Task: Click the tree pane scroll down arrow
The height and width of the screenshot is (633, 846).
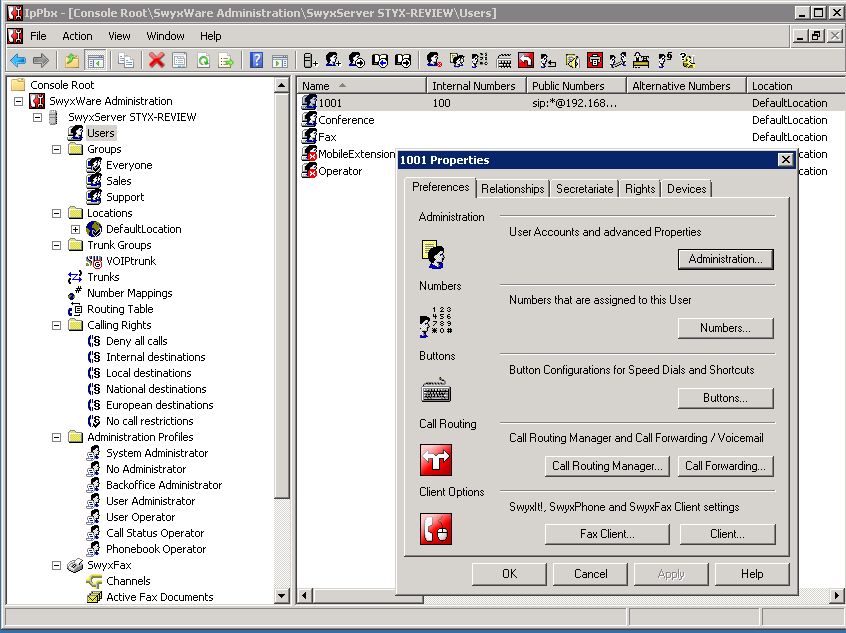Action: [x=282, y=596]
